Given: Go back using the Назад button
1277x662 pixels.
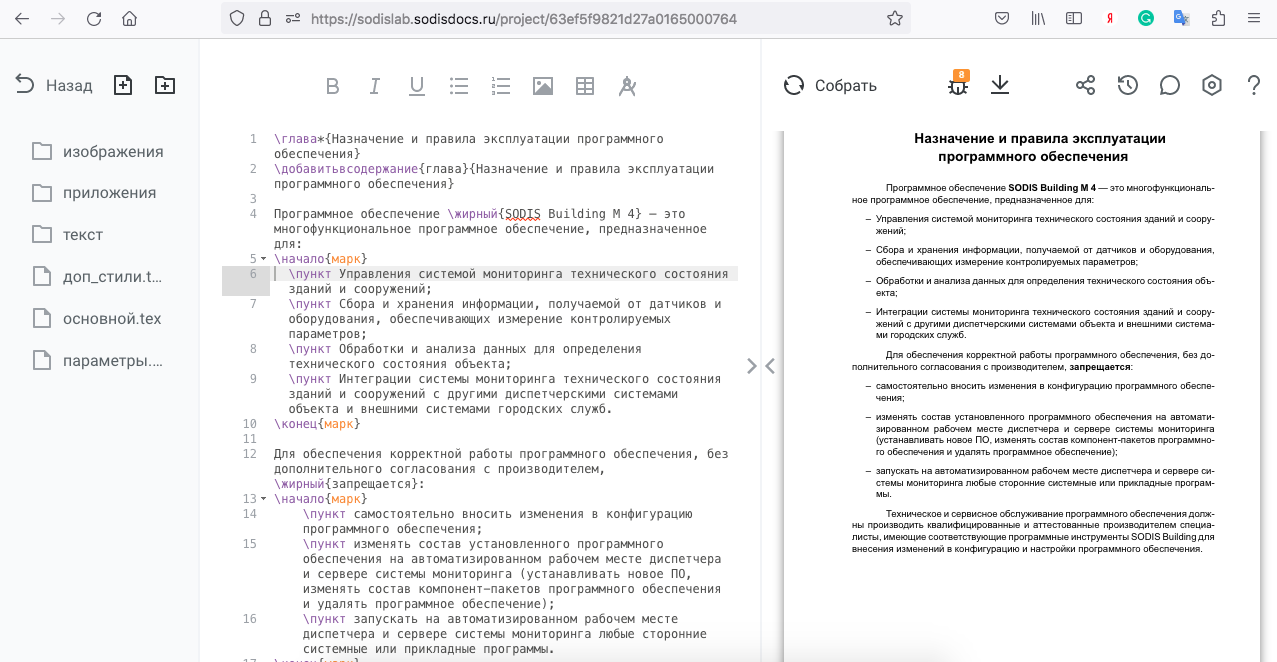Looking at the screenshot, I should click(x=45, y=85).
